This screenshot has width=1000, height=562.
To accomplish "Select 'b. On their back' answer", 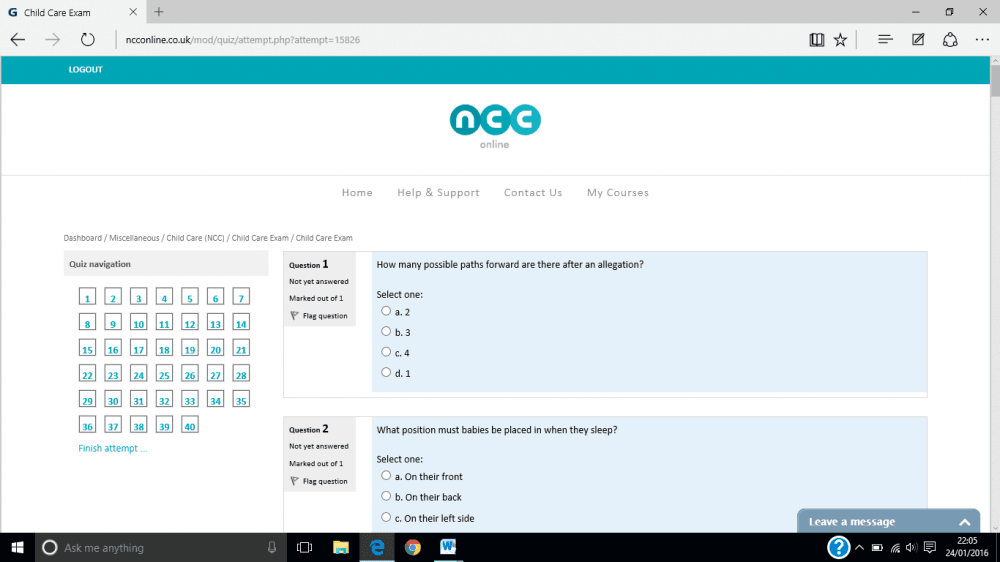I will coord(386,496).
